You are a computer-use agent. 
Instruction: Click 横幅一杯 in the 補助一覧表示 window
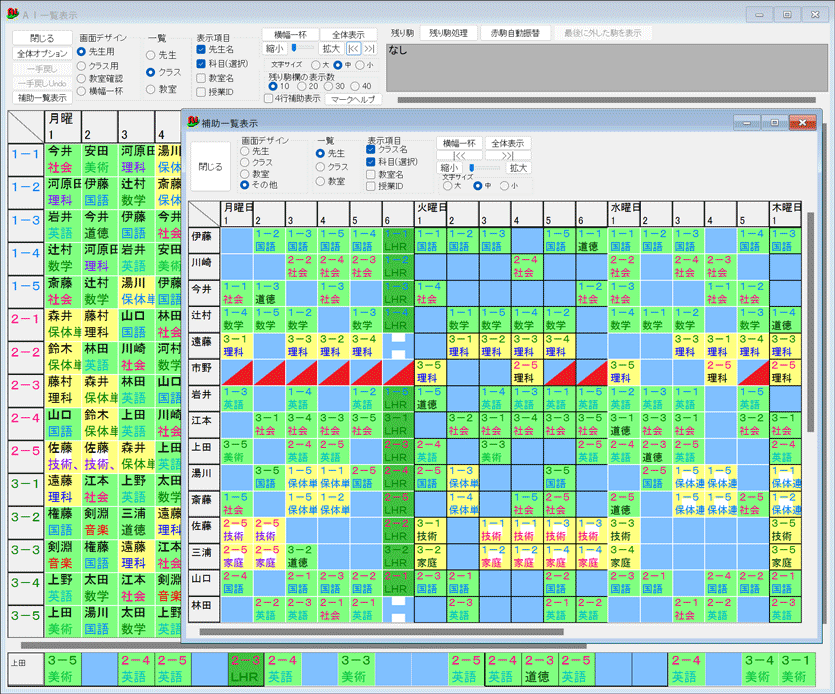point(459,144)
